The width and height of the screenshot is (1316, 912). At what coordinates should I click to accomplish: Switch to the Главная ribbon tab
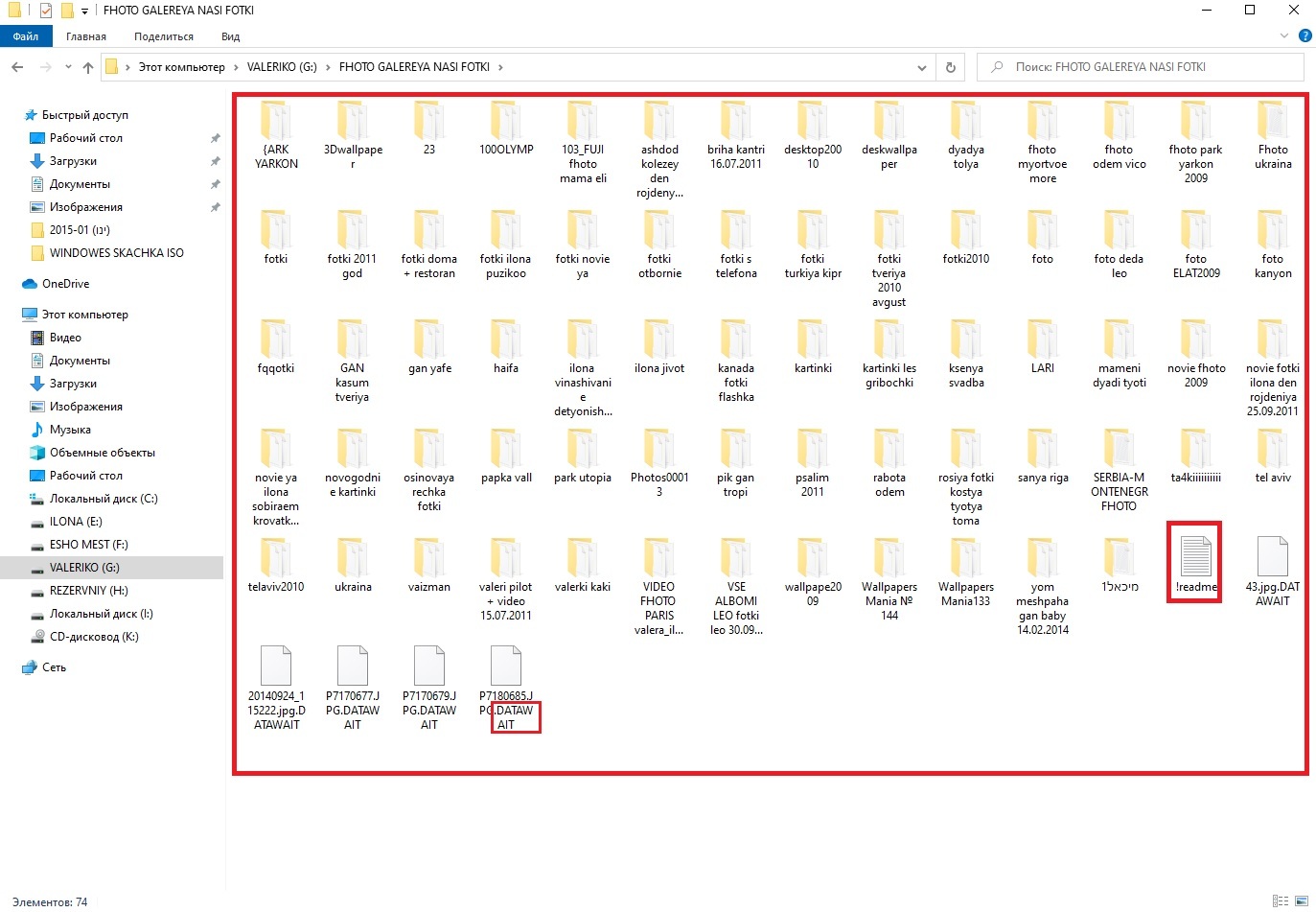[86, 36]
